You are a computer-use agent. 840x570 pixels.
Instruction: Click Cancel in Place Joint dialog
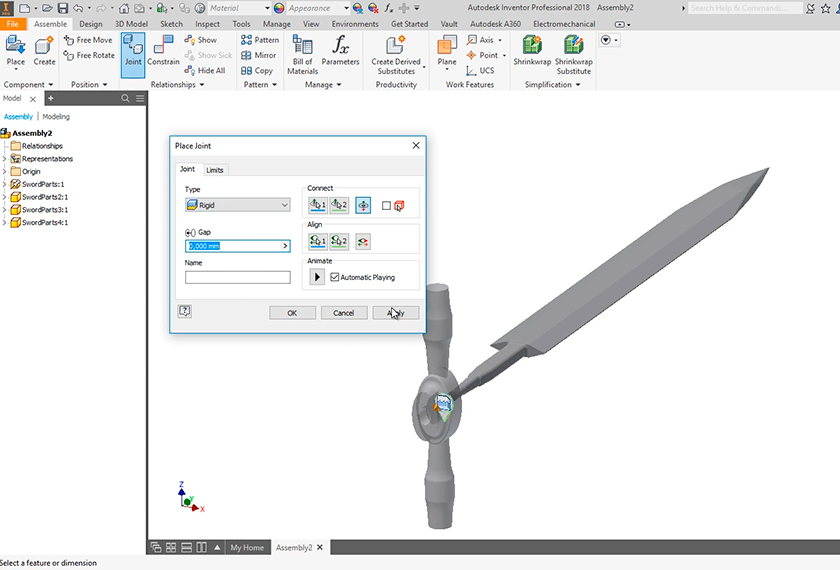343,313
